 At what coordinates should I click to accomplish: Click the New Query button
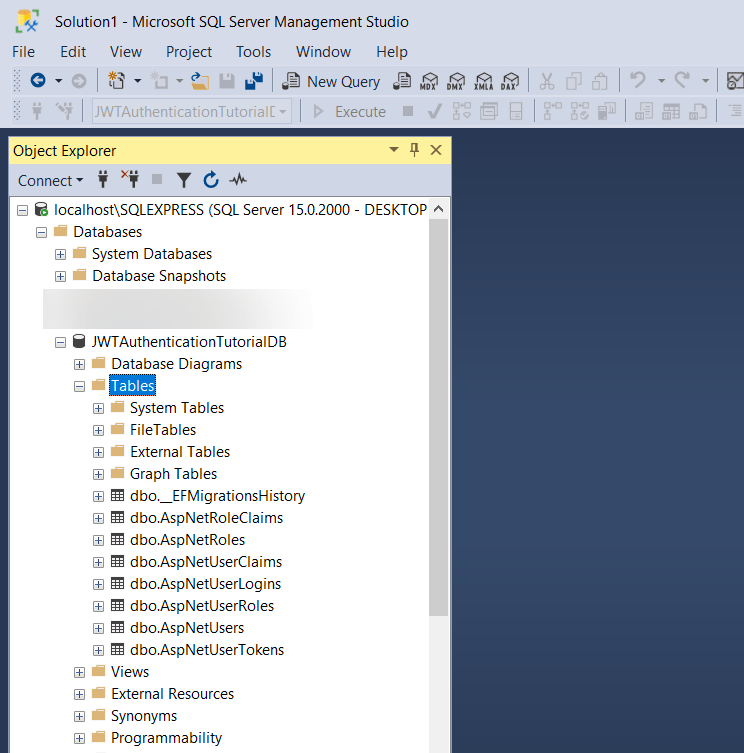(331, 81)
